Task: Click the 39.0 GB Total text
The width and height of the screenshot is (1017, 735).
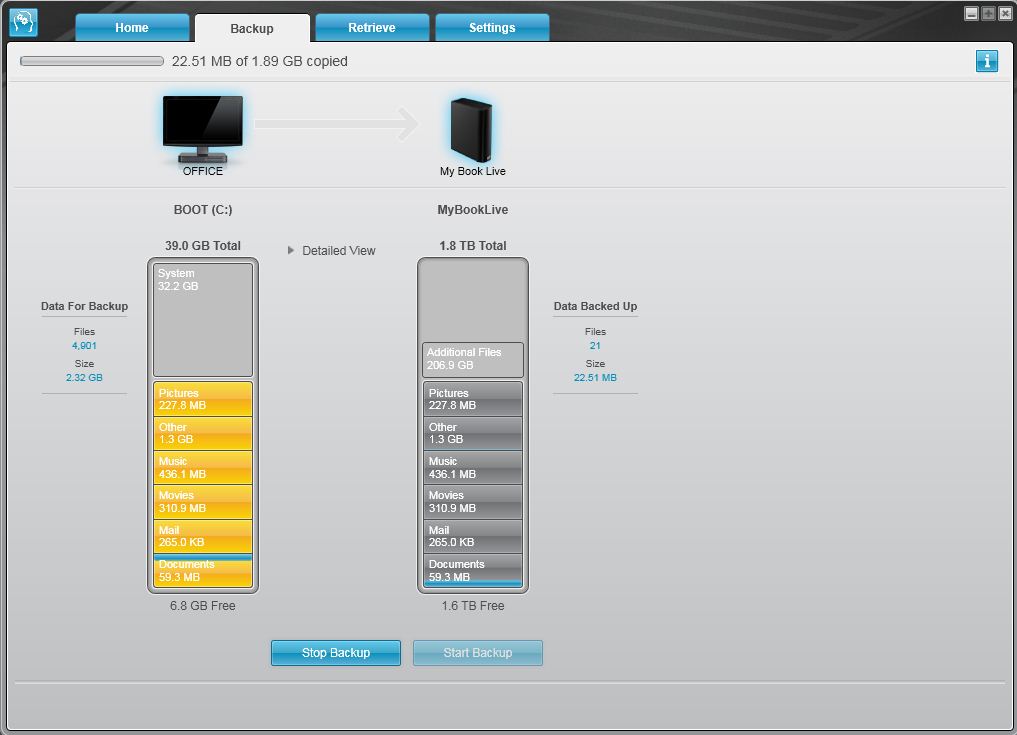Action: click(203, 246)
